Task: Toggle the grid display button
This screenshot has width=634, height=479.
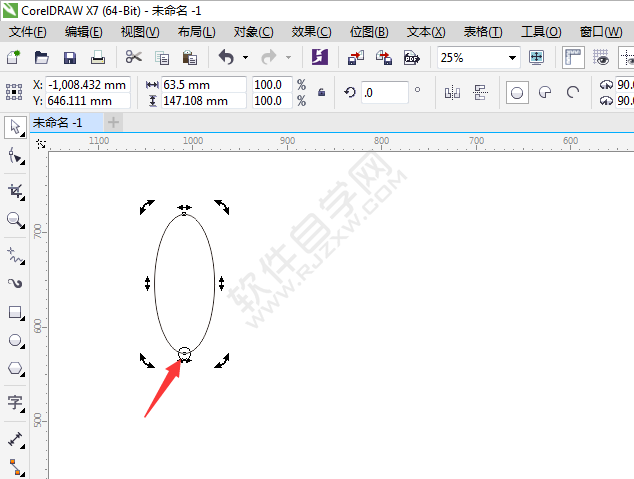Action: pos(600,57)
